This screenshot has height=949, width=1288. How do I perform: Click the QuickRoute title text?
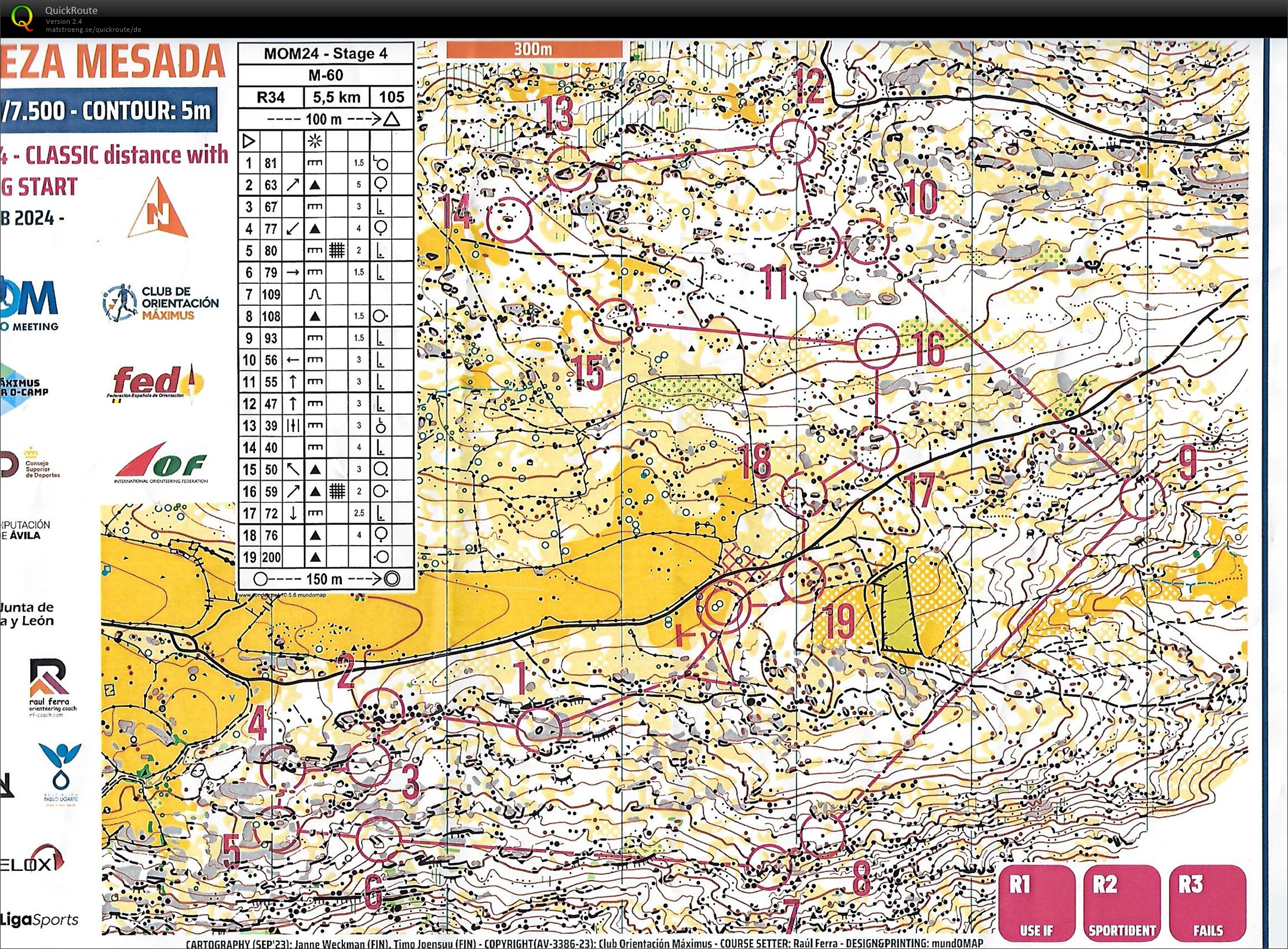pos(71,10)
